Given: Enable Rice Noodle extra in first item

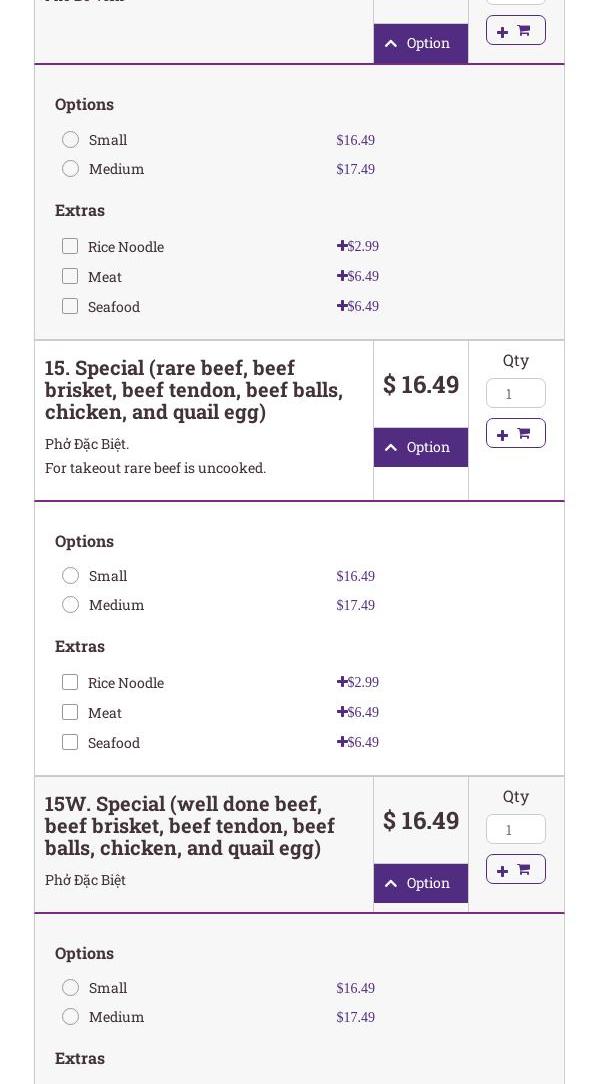Looking at the screenshot, I should pos(70,246).
